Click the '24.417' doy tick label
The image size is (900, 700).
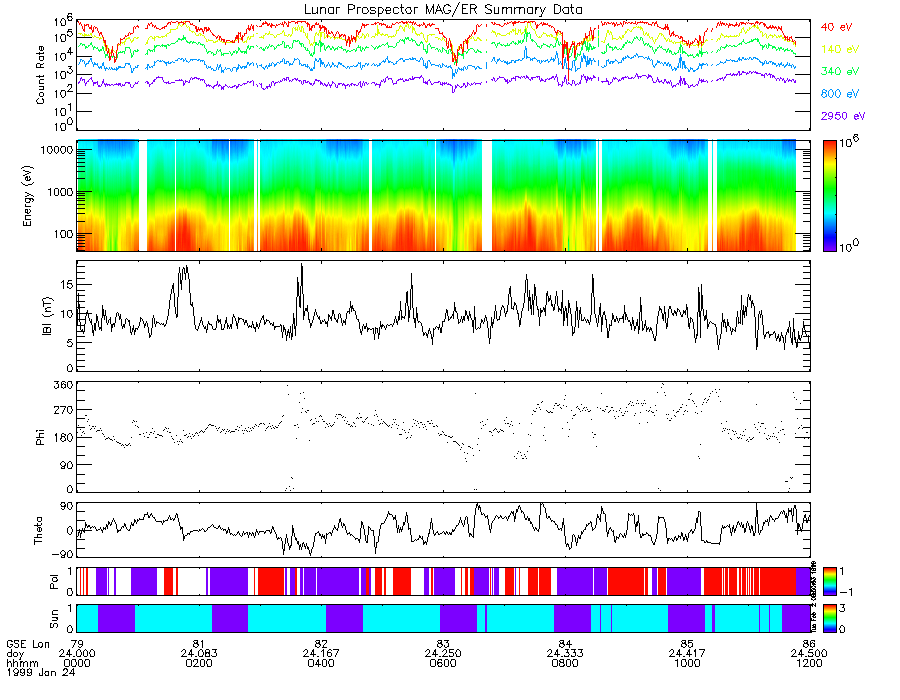(687, 654)
